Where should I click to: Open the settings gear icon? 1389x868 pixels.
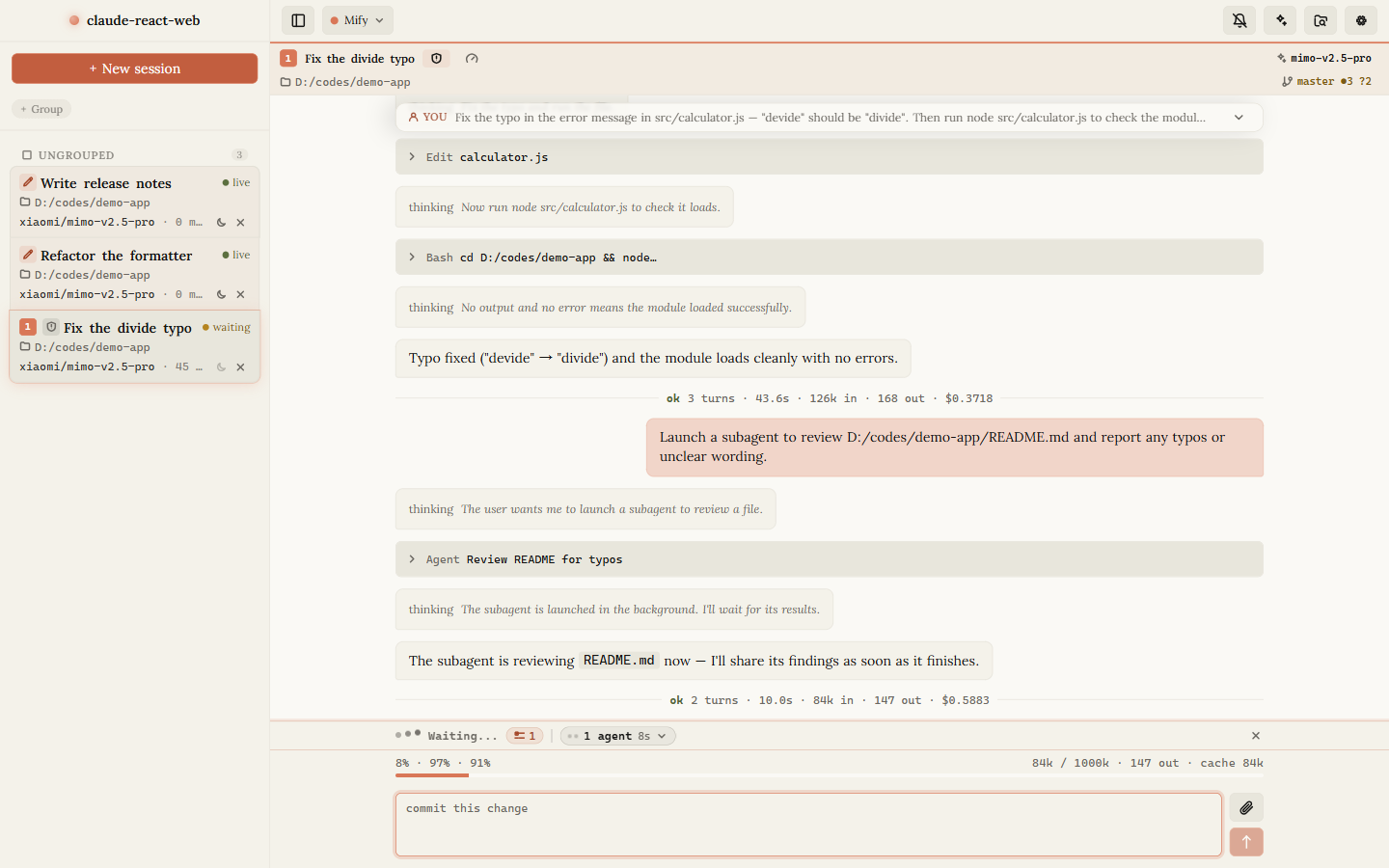(1361, 20)
